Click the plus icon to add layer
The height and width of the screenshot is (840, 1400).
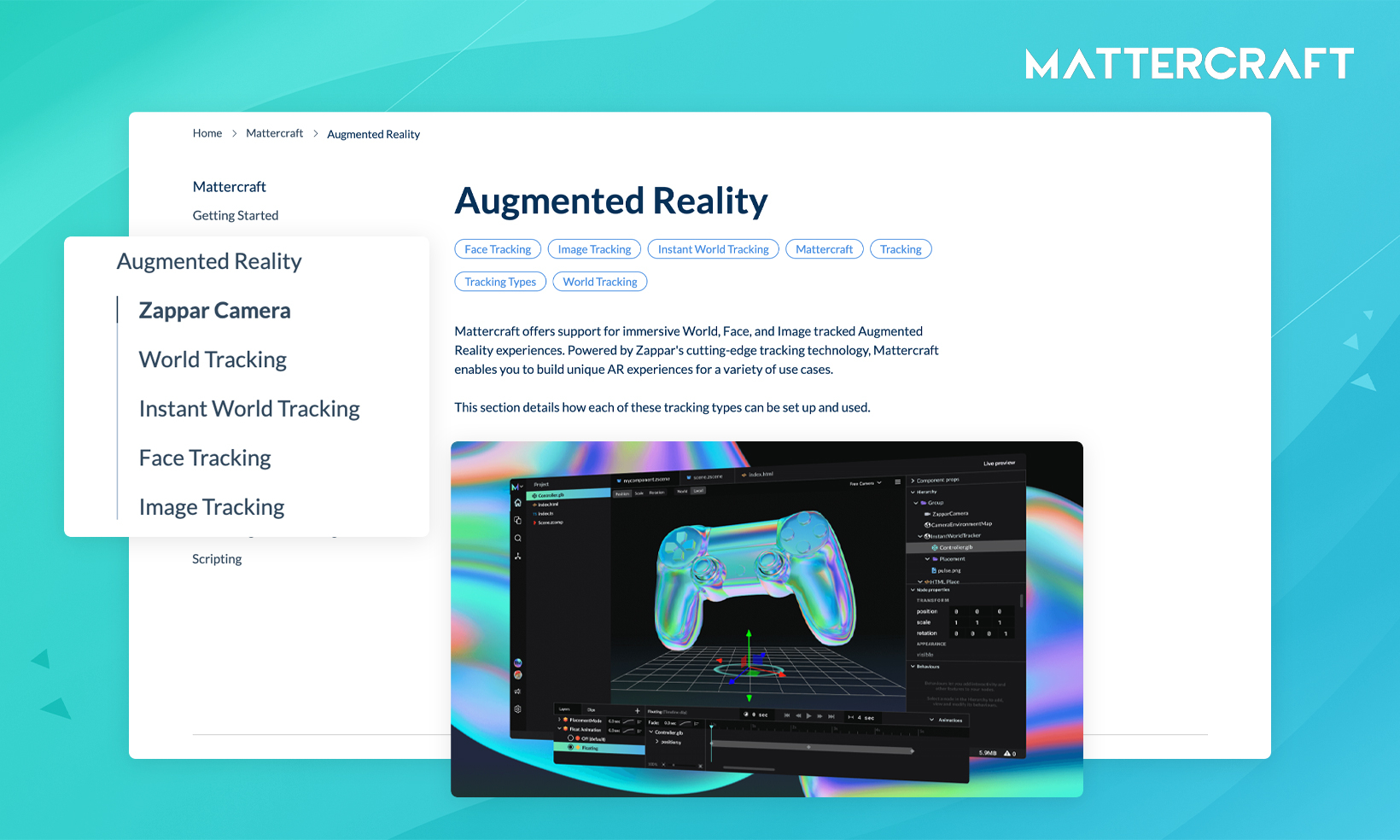[637, 711]
